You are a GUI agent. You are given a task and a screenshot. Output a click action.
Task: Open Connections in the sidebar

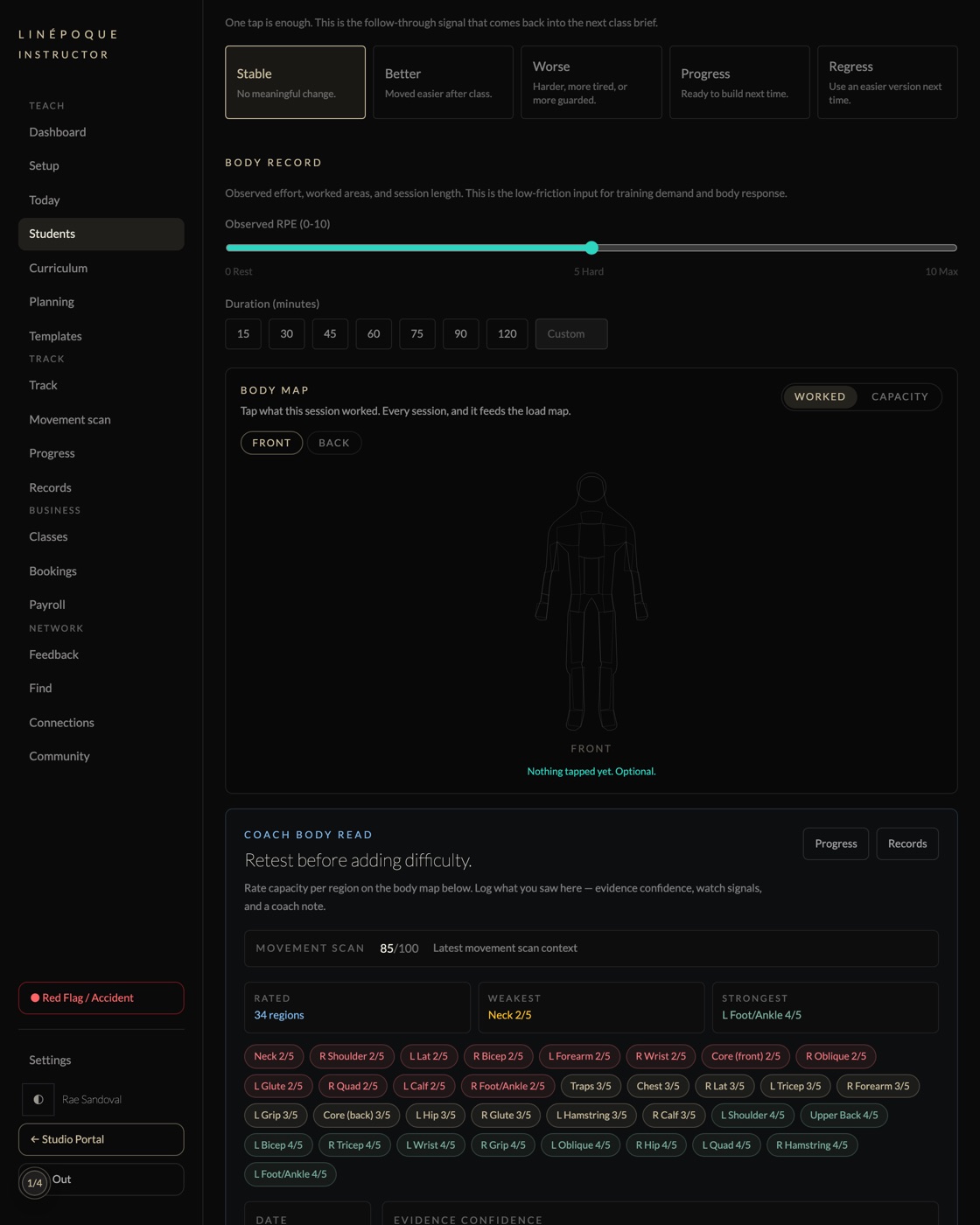pyautogui.click(x=101, y=722)
